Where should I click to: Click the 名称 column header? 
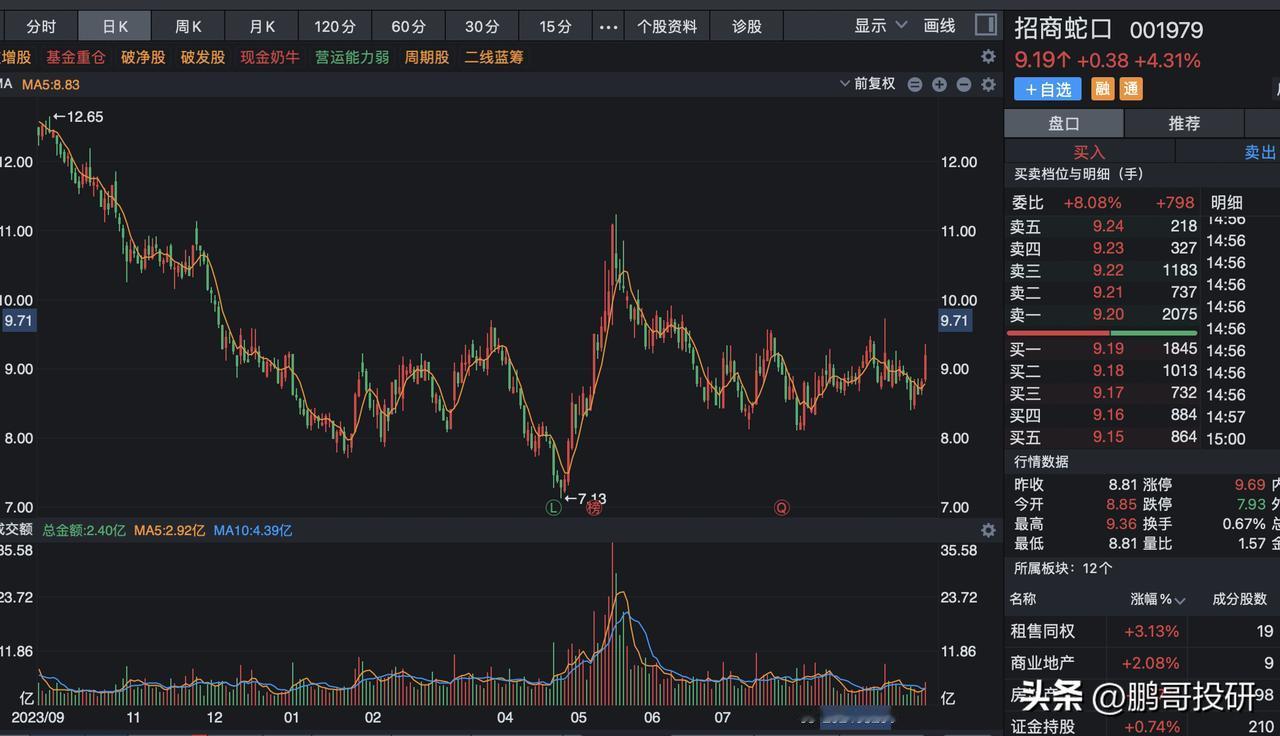pos(1023,599)
